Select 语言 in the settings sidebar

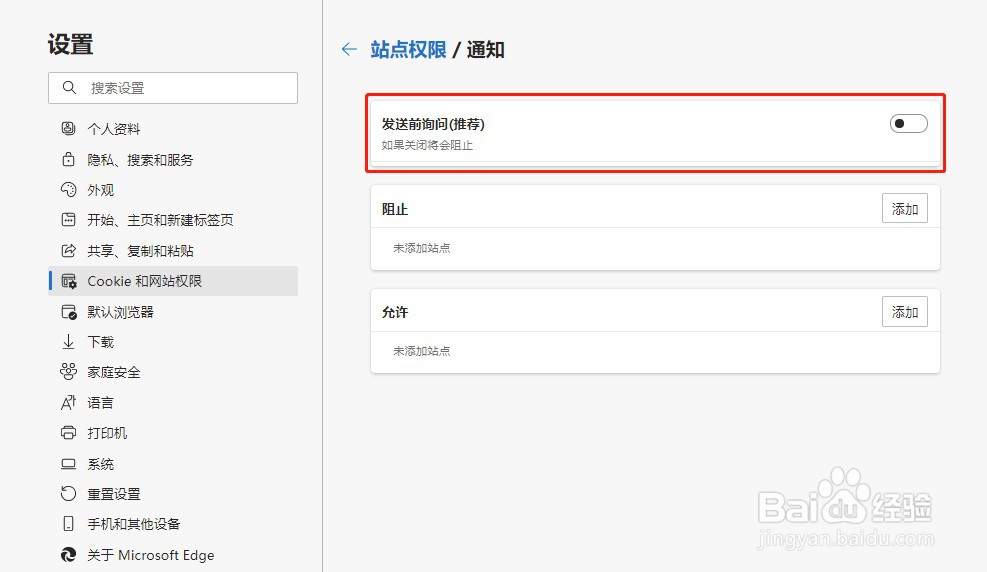[173, 403]
